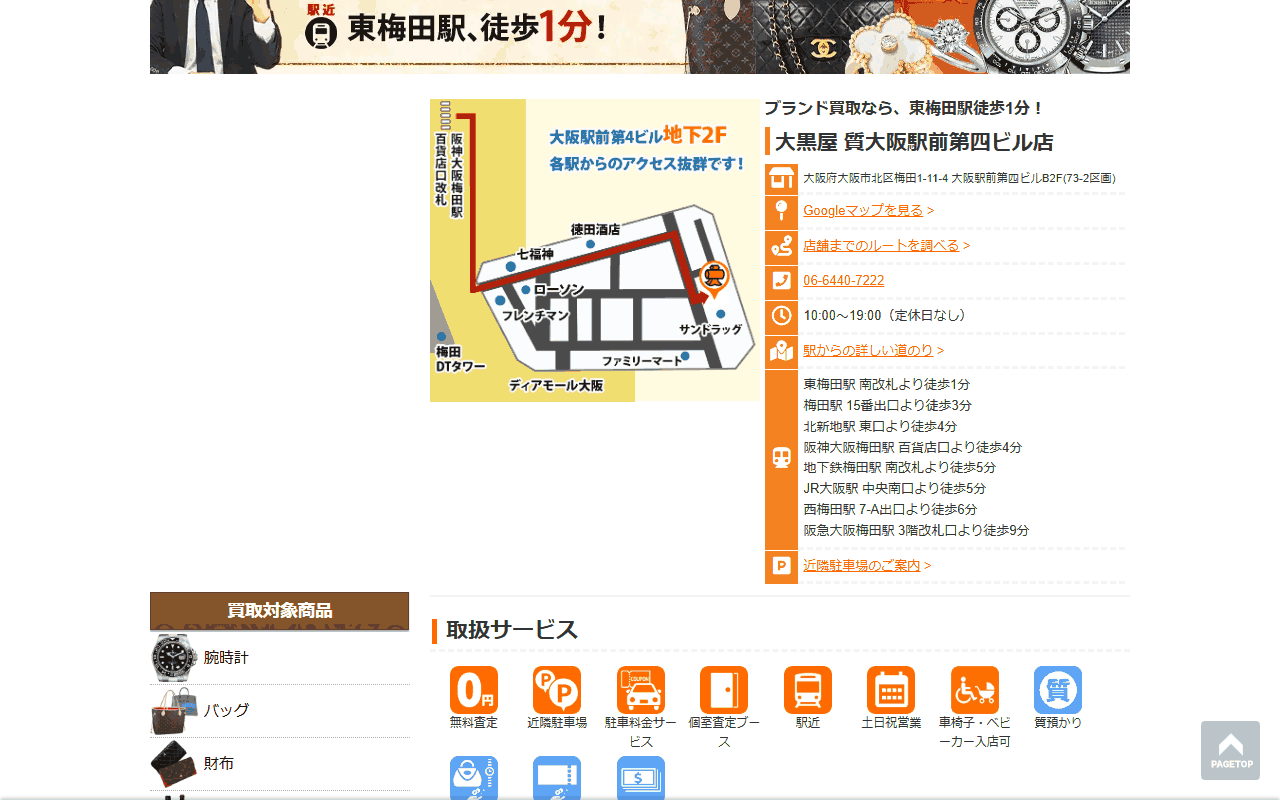Click 北新地駅 東口より徒歩4分 text
The image size is (1280, 800).
[880, 427]
